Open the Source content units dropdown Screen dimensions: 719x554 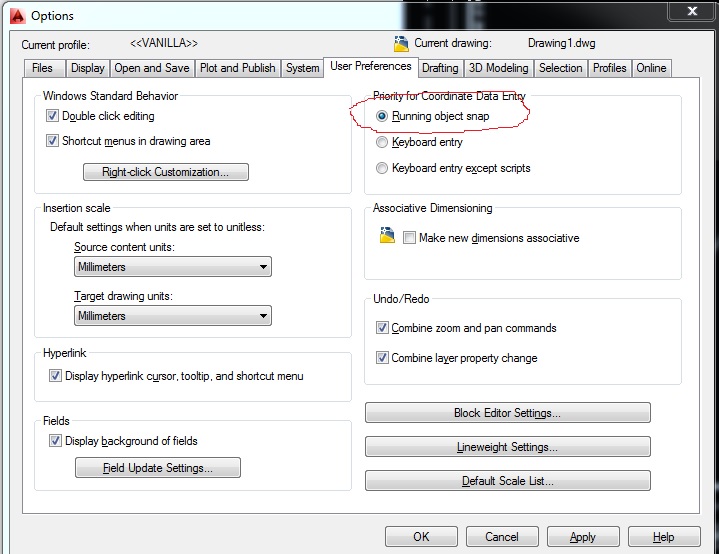pos(172,267)
